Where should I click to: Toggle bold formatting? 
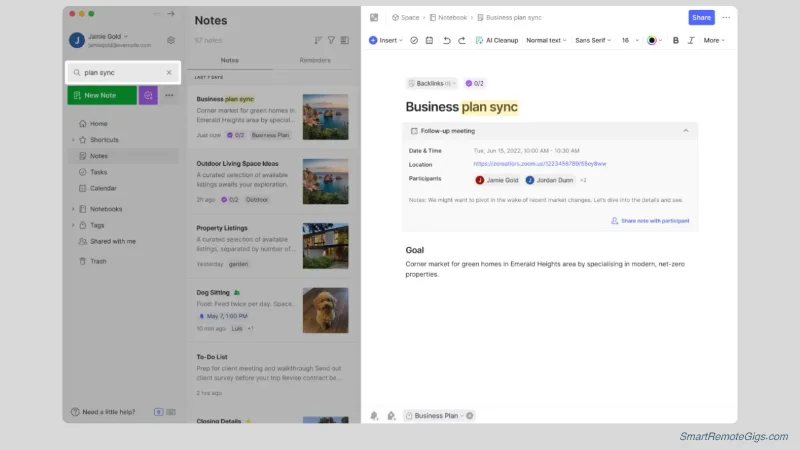[x=676, y=40]
